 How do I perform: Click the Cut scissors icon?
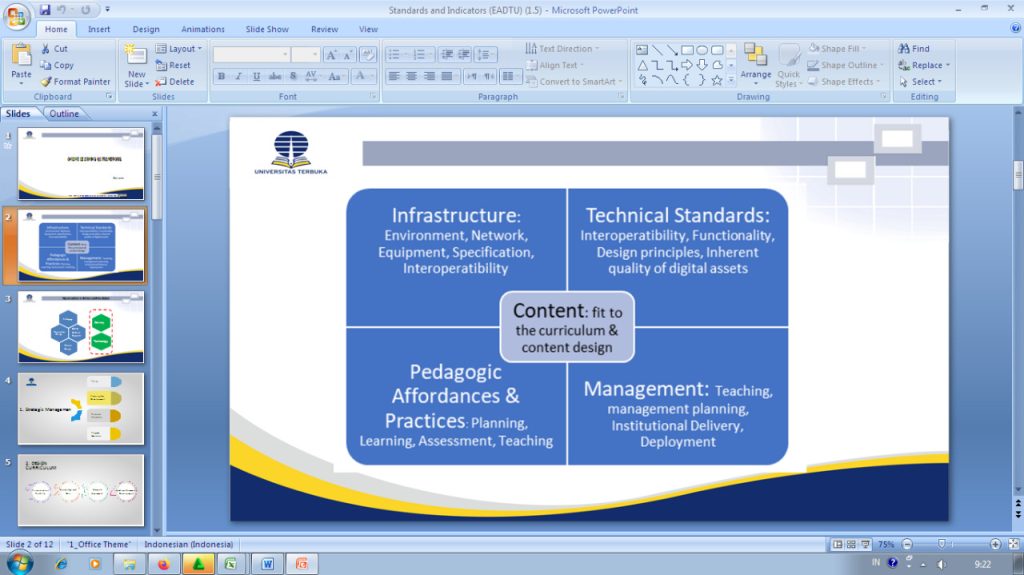[x=46, y=48]
